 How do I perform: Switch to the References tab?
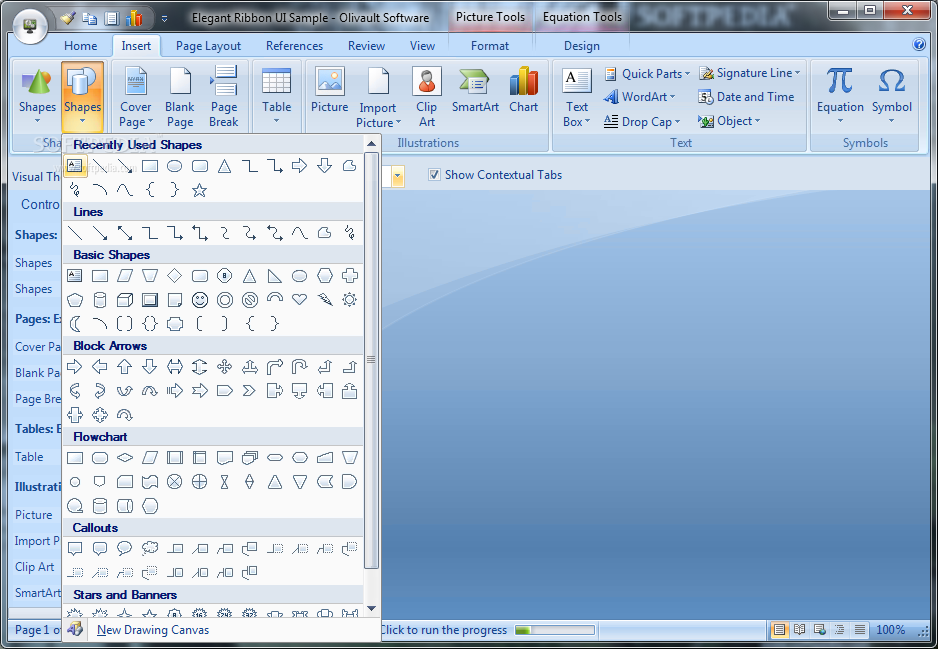(x=294, y=45)
